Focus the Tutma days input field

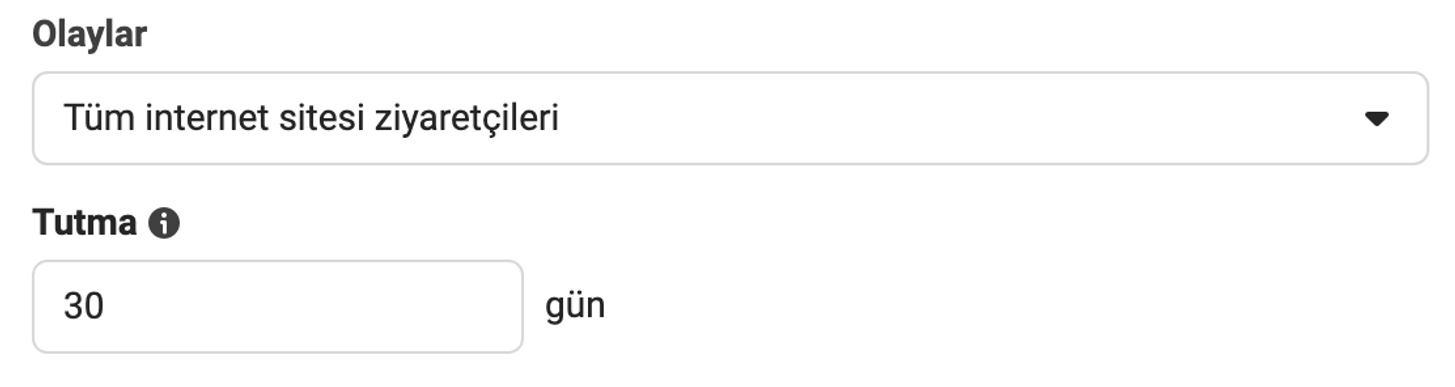(x=278, y=306)
